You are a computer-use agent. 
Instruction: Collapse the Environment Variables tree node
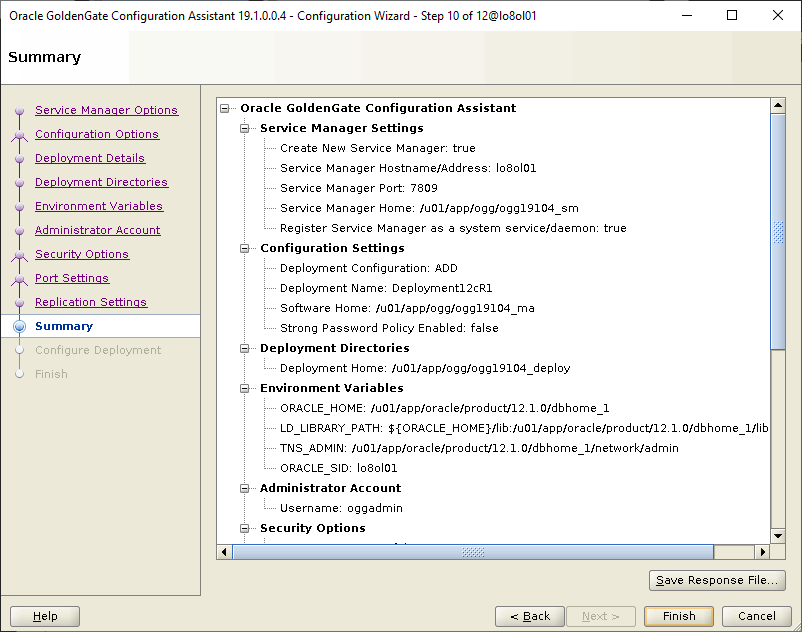coord(245,388)
